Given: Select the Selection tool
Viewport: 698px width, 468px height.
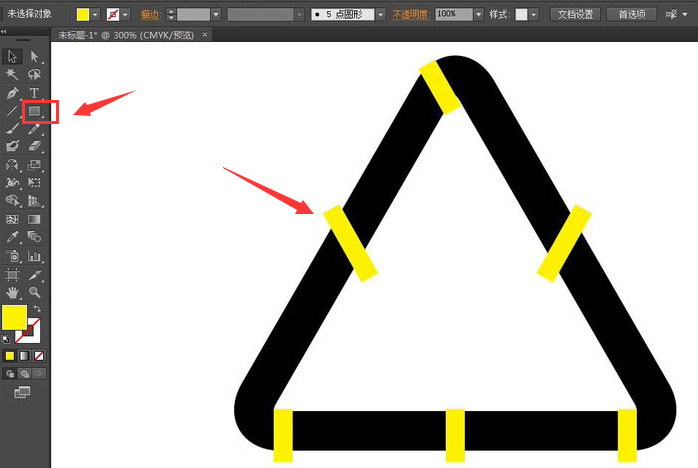Looking at the screenshot, I should click(12, 57).
